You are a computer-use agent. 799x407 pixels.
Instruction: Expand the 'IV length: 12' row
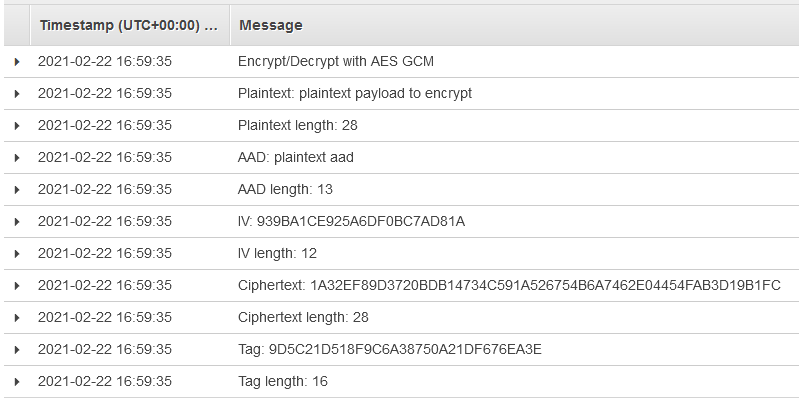pyautogui.click(x=17, y=254)
